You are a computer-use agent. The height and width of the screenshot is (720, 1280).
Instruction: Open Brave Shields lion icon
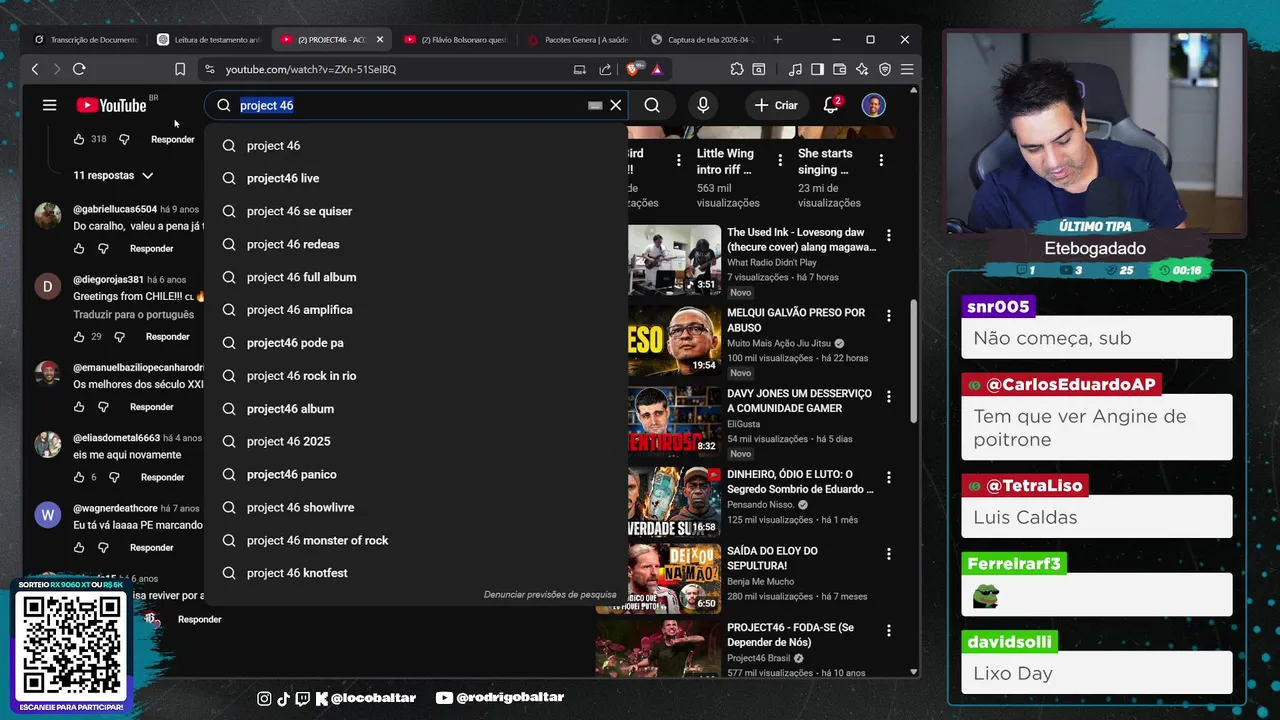pyautogui.click(x=632, y=69)
